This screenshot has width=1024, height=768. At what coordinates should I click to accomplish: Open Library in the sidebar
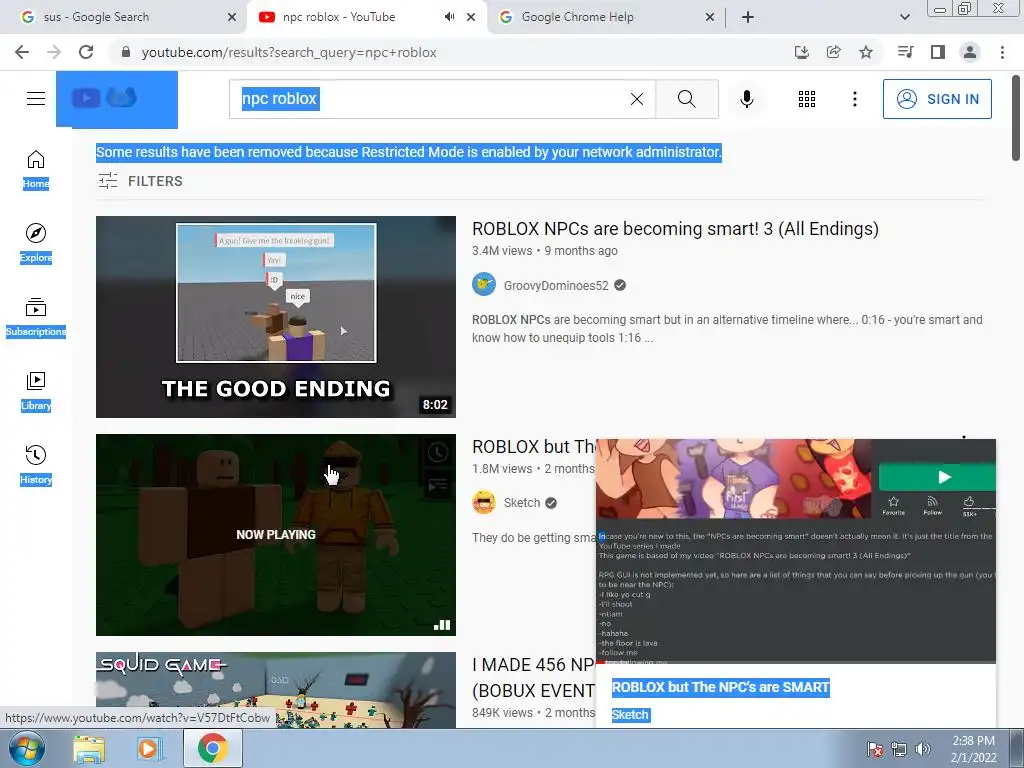(36, 391)
